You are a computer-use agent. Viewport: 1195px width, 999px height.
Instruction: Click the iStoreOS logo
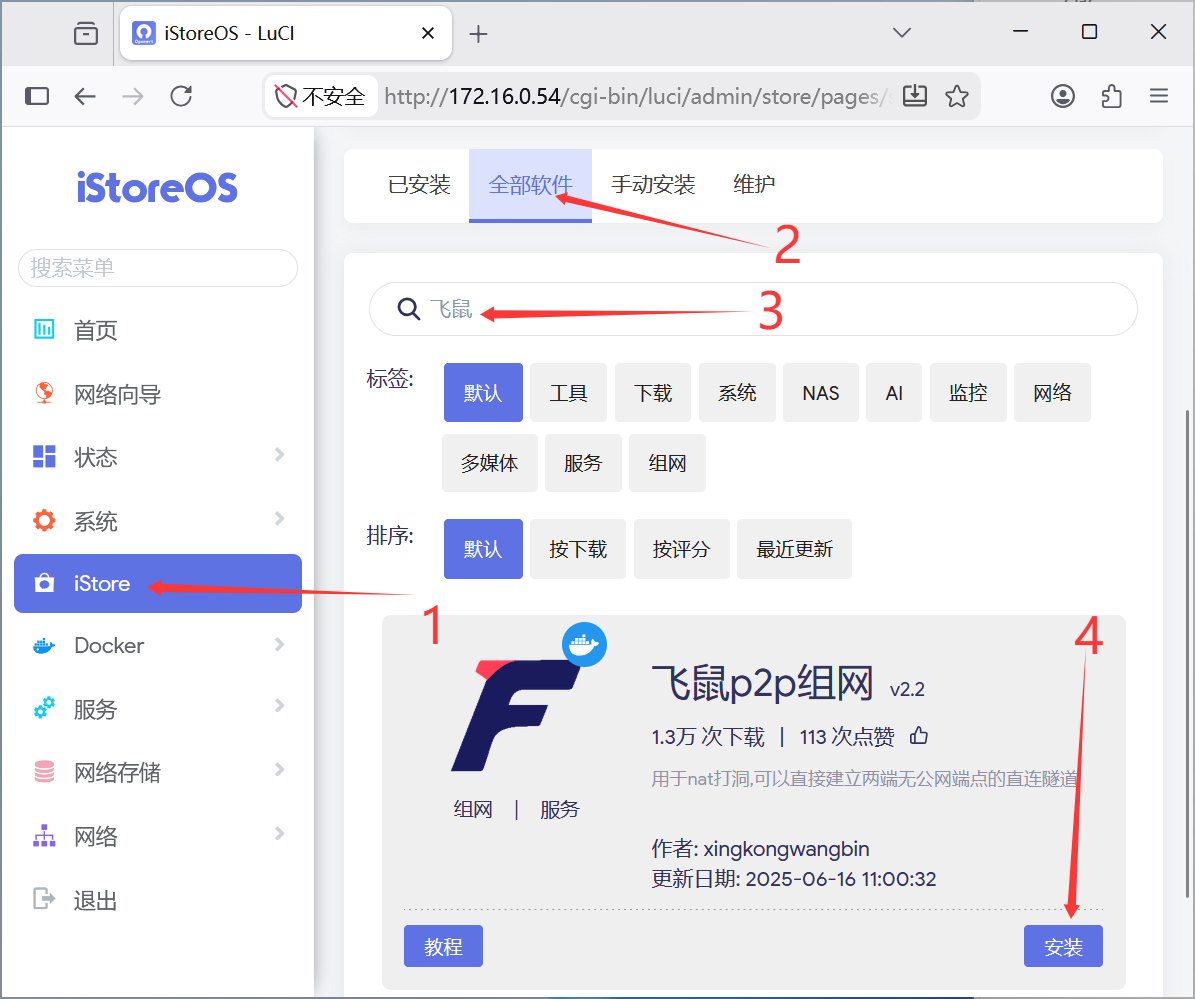157,187
